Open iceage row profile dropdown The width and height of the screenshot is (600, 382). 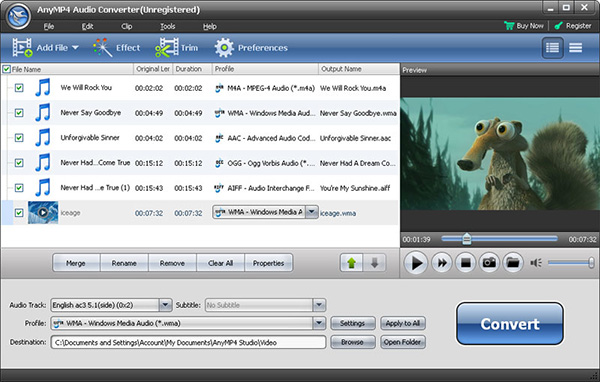click(312, 212)
